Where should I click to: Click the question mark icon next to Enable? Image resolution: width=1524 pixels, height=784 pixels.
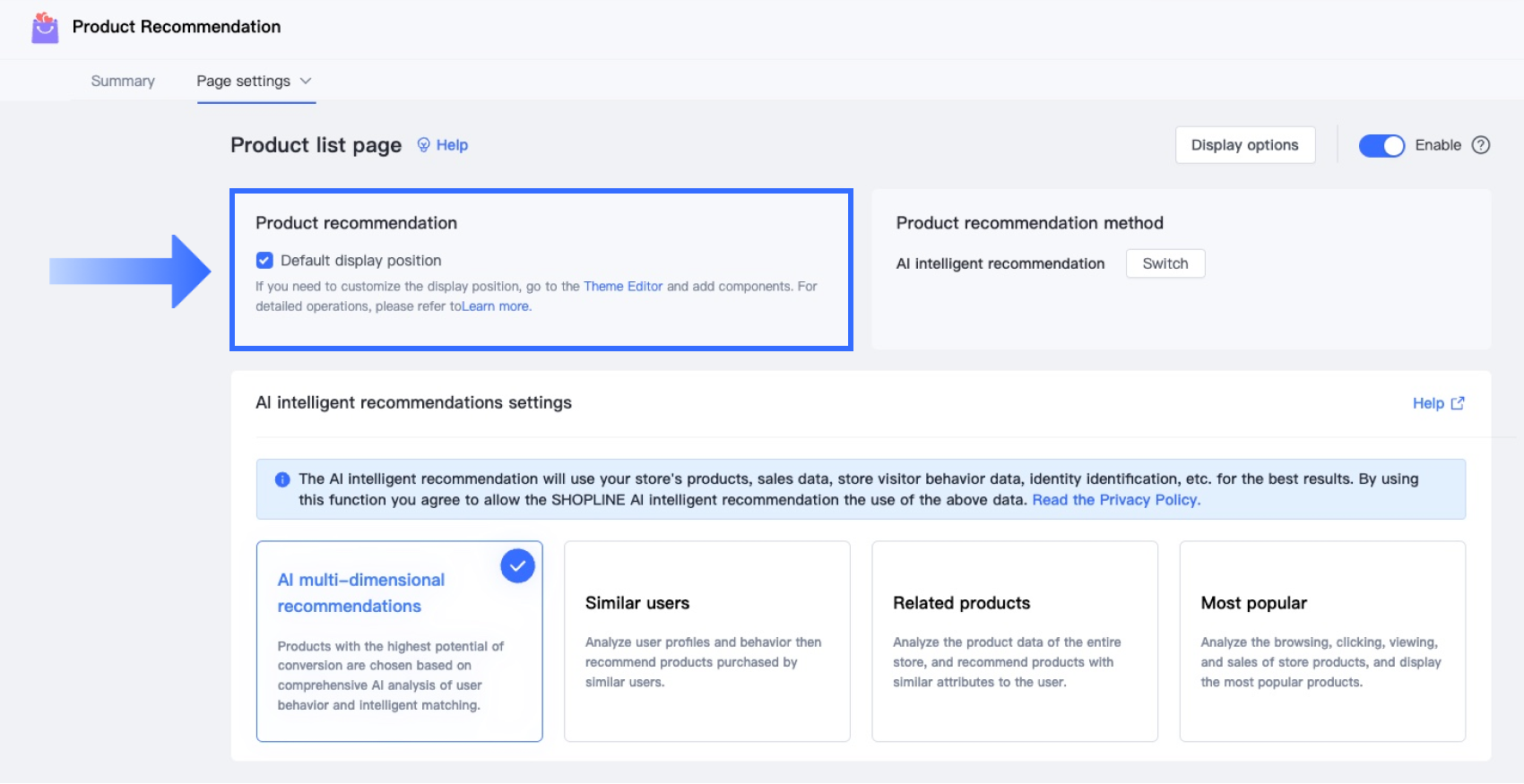(x=1481, y=145)
